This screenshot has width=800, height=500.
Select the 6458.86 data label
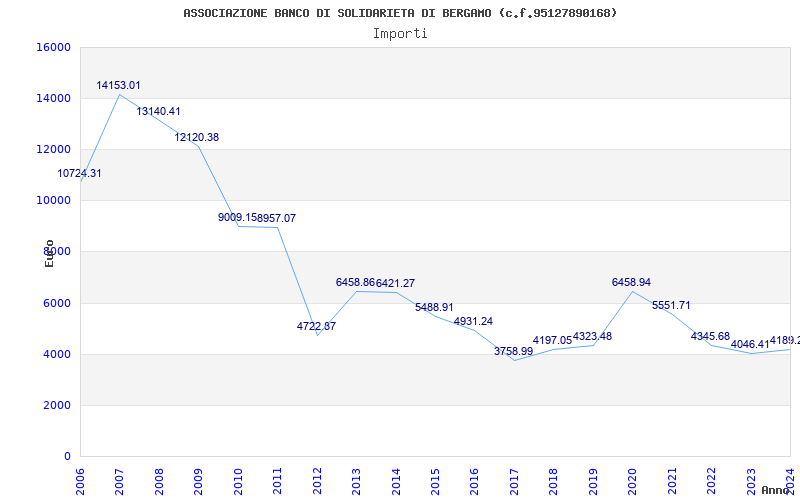coord(355,282)
